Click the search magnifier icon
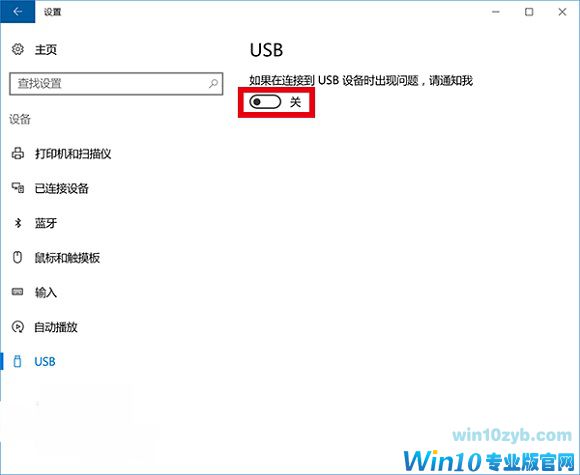Viewport: 580px width, 475px height. click(x=213, y=84)
